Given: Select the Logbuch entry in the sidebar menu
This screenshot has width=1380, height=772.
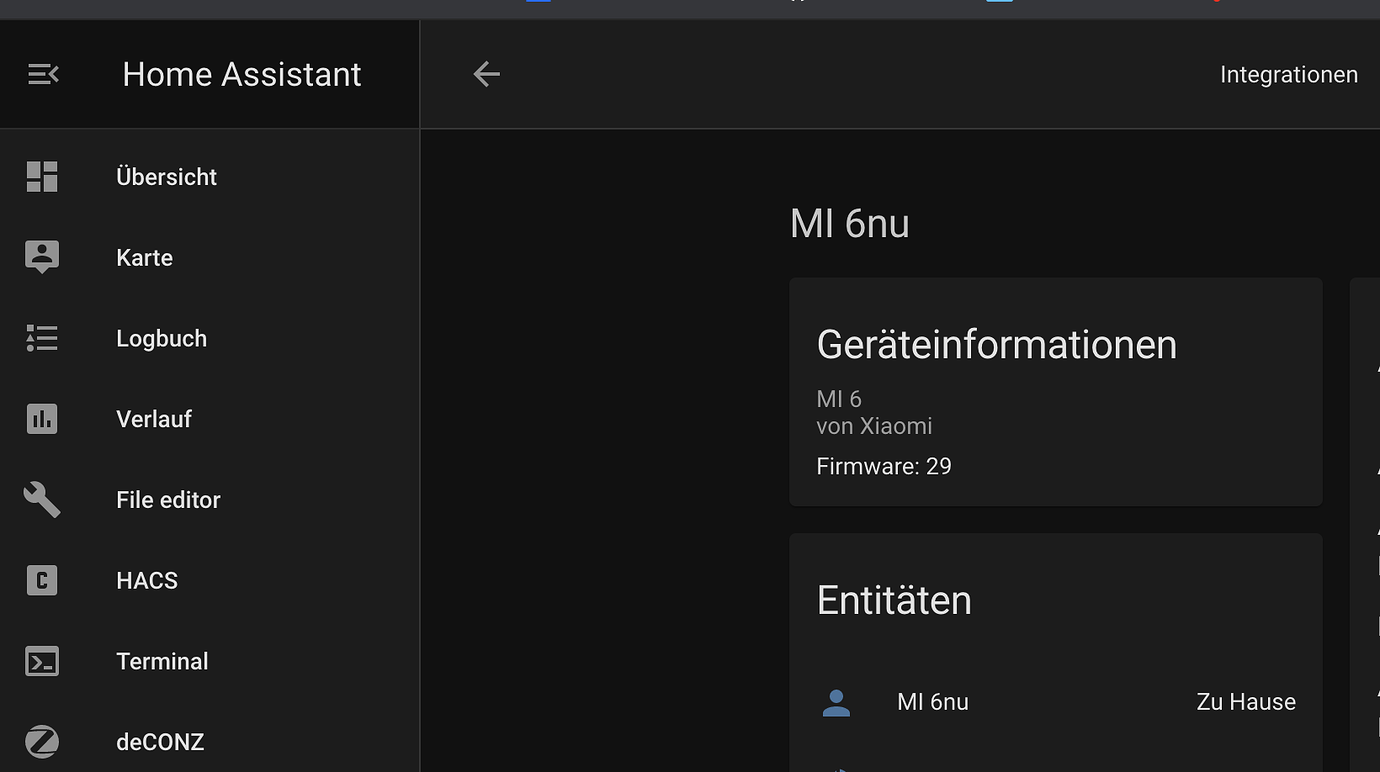Looking at the screenshot, I should pyautogui.click(x=161, y=338).
